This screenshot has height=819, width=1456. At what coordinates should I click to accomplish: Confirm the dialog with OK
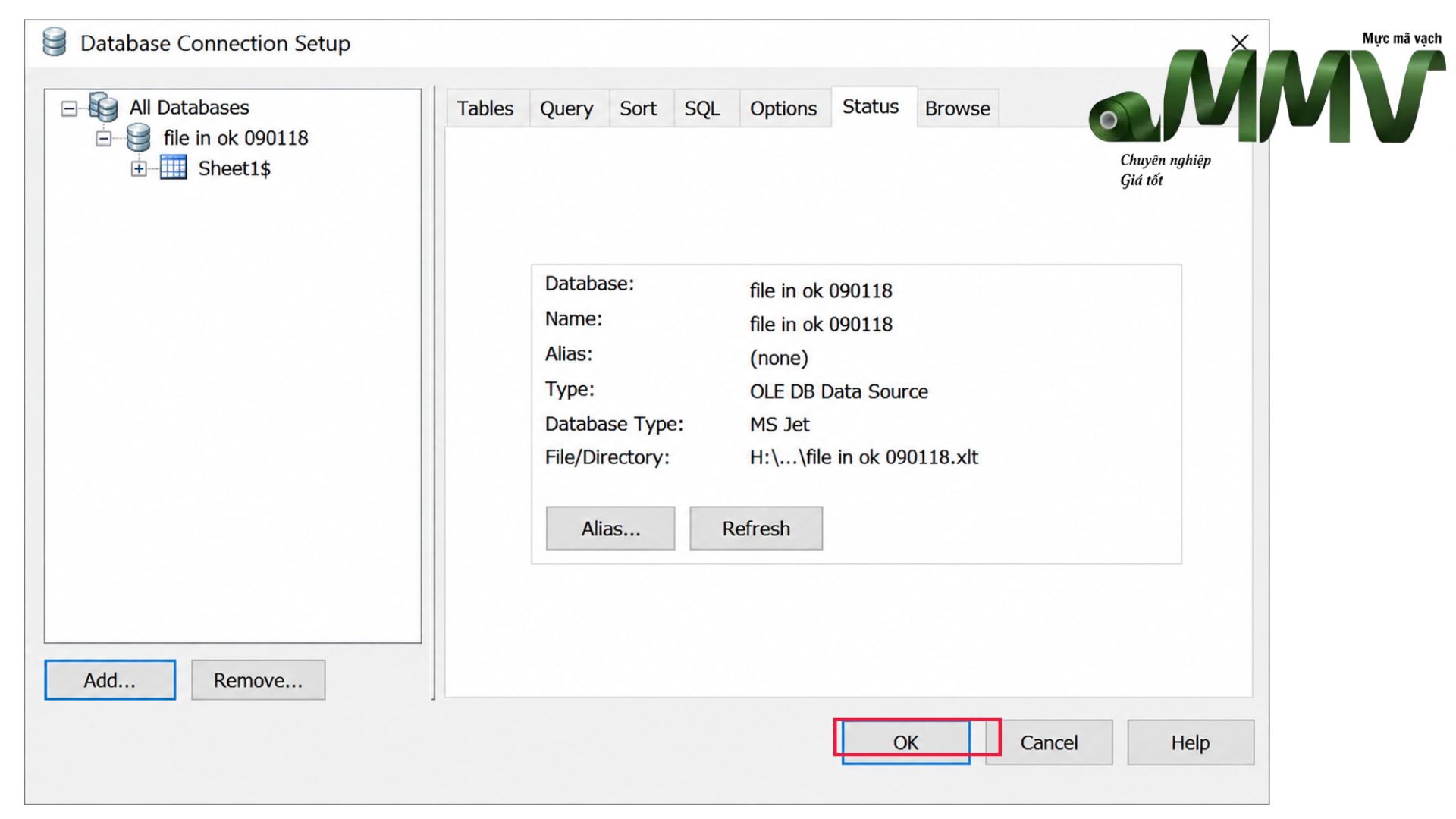pyautogui.click(x=905, y=742)
